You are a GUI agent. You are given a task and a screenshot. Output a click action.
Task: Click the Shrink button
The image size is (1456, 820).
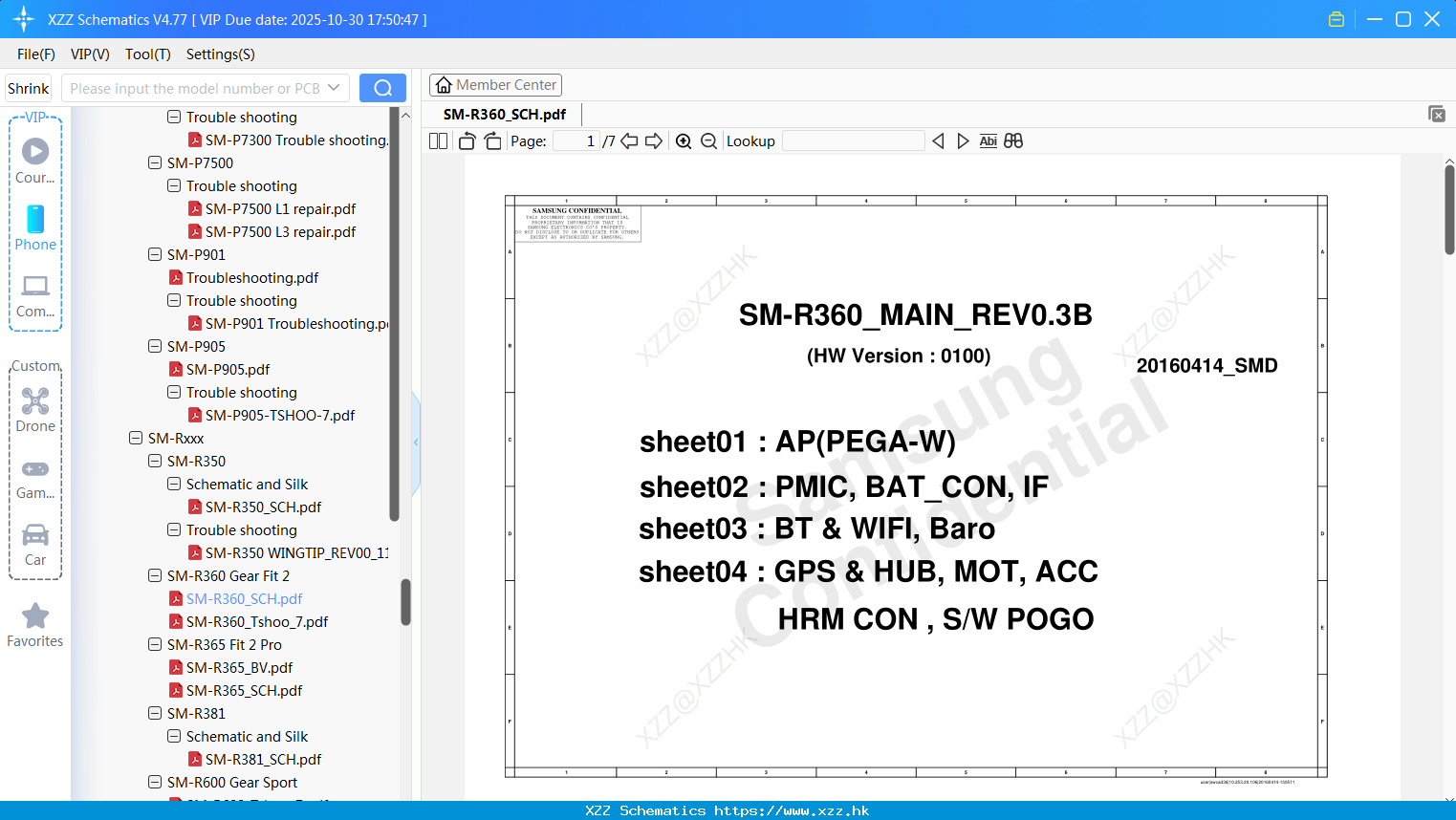tap(29, 88)
